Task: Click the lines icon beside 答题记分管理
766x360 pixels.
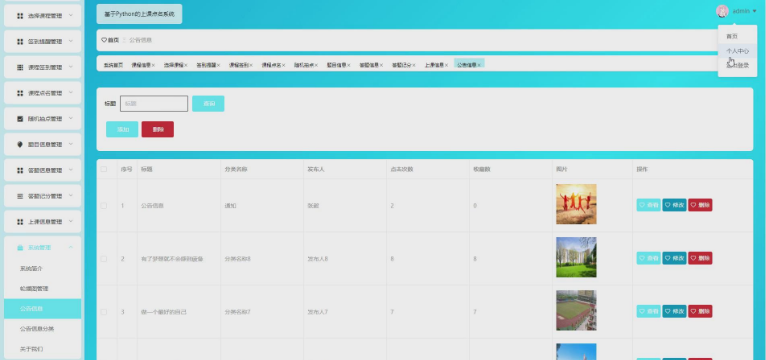Action: pyautogui.click(x=20, y=196)
